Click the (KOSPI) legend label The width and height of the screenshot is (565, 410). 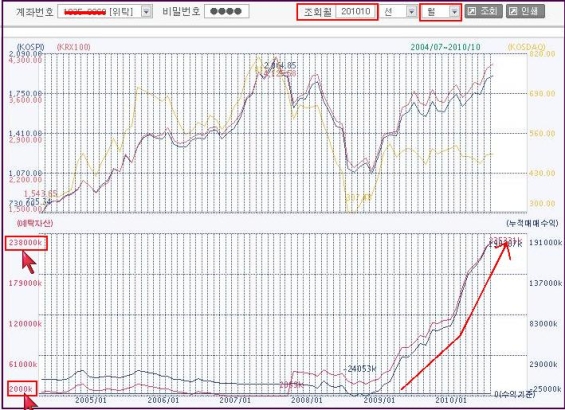[30, 47]
